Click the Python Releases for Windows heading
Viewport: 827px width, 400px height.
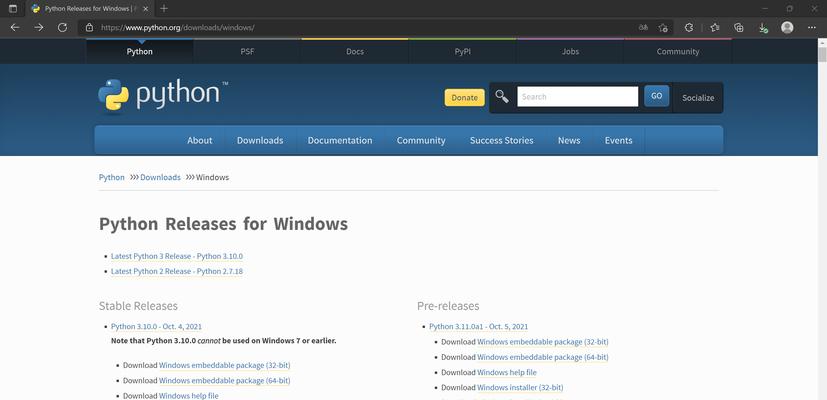click(x=223, y=224)
